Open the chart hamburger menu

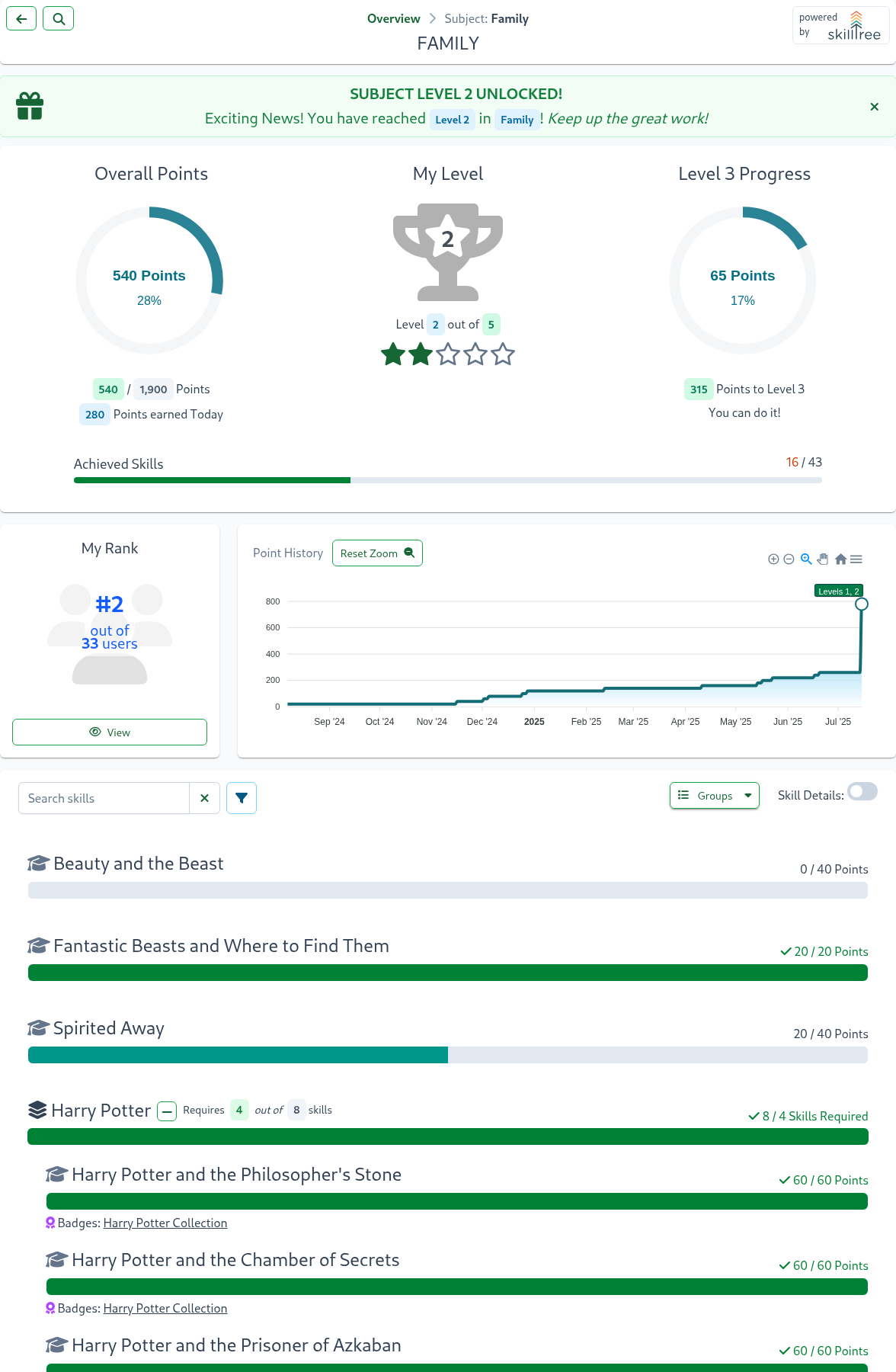pyautogui.click(x=856, y=559)
